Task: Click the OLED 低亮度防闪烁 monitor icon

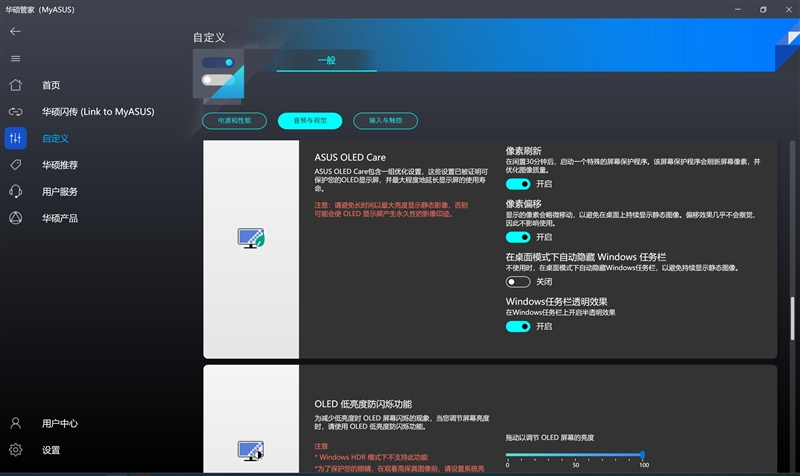Action: (x=251, y=450)
